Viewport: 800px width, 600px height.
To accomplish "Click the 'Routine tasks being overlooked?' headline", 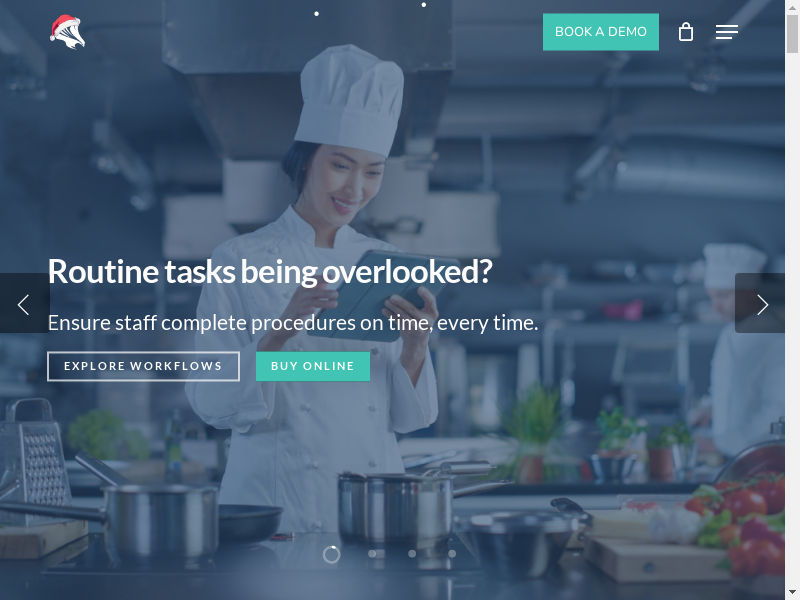I will click(270, 271).
